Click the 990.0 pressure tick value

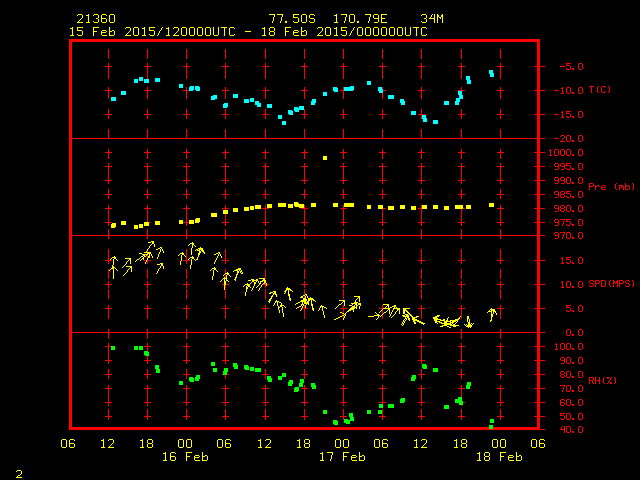[x=569, y=180]
